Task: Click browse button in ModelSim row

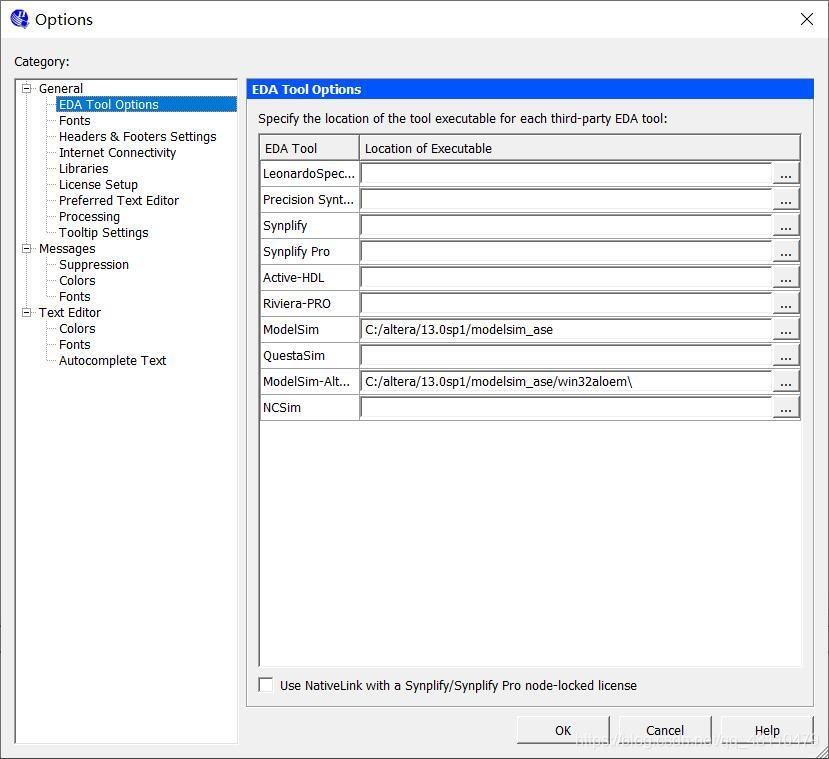Action: (x=786, y=329)
